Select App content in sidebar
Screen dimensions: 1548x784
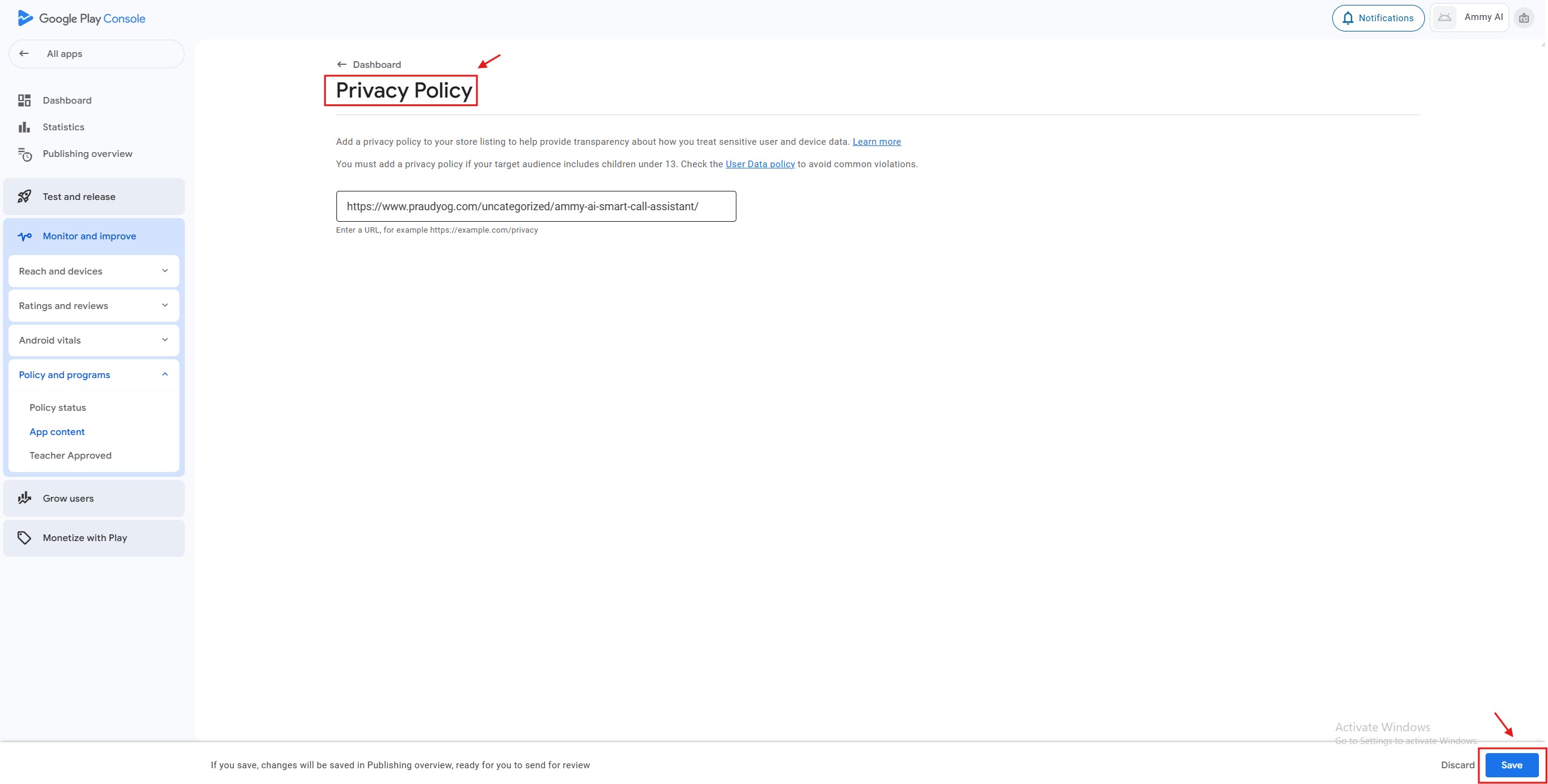[57, 432]
